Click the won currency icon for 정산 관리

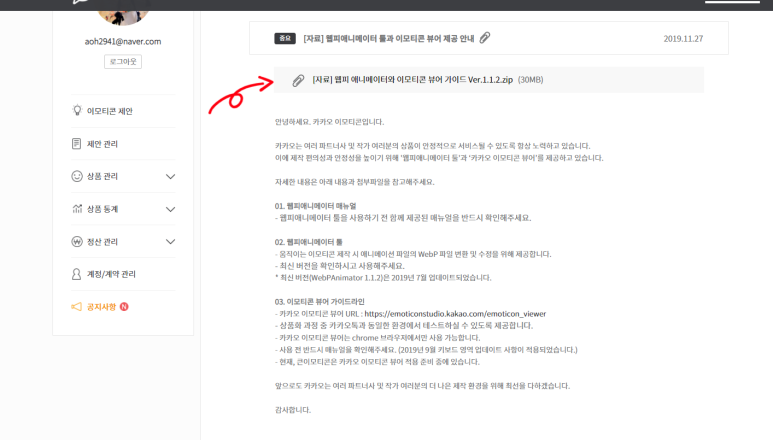click(77, 241)
